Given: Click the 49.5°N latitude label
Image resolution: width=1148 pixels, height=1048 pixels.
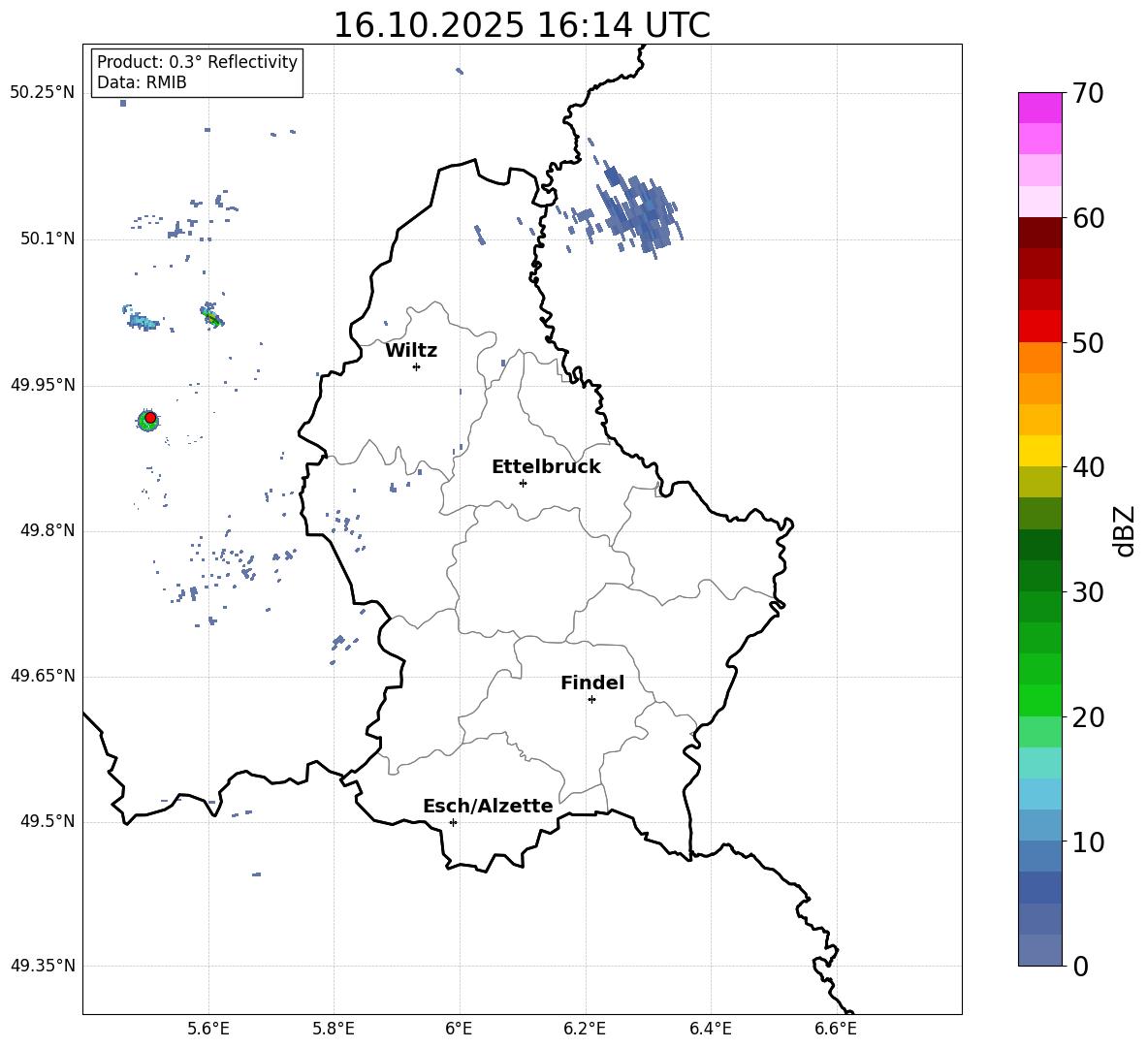Looking at the screenshot, I should click(47, 821).
